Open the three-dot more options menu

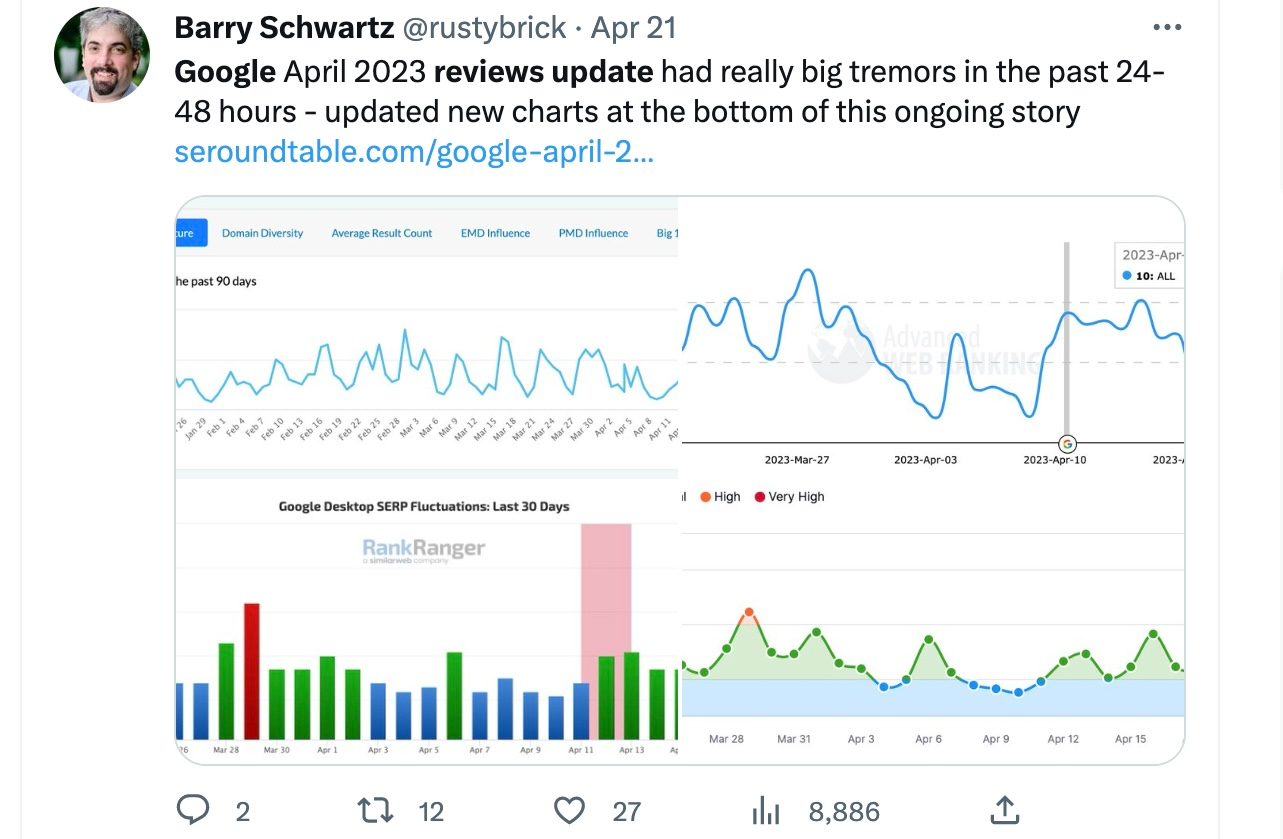tap(1167, 28)
